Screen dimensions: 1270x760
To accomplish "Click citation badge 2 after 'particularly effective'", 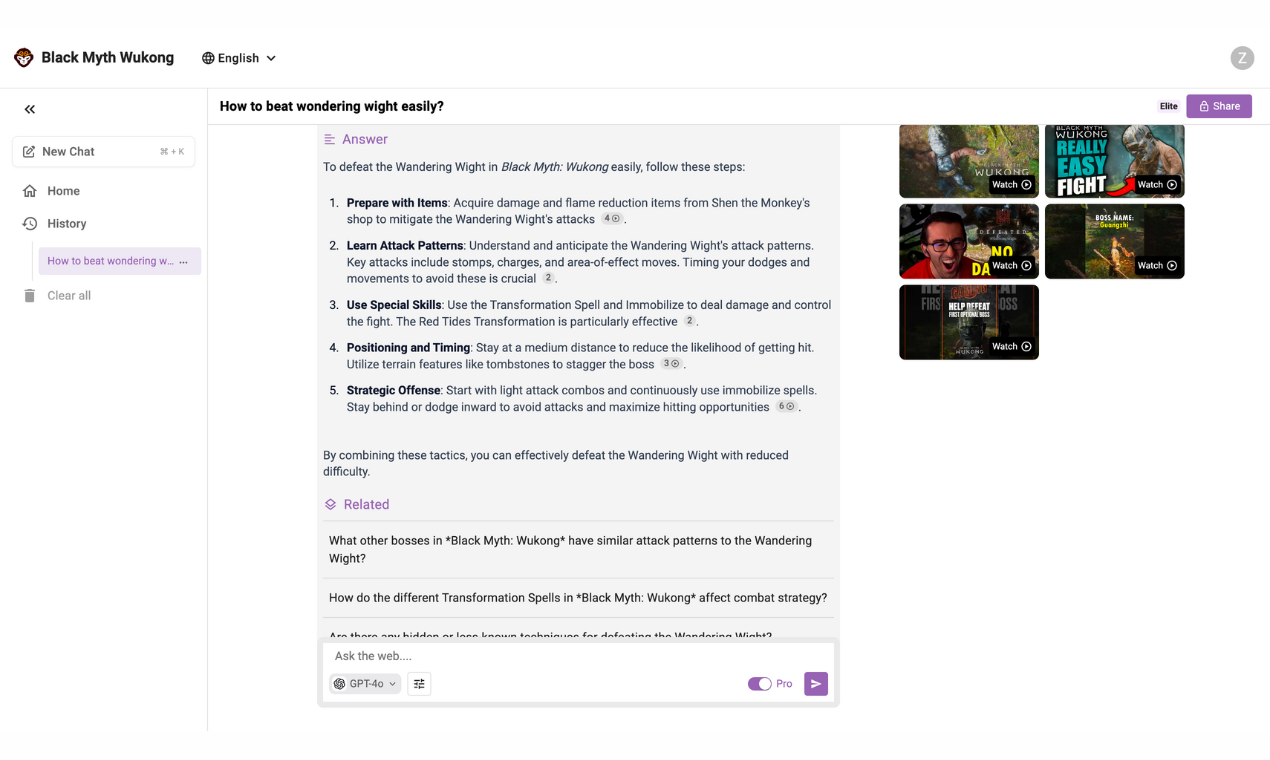I will click(689, 321).
